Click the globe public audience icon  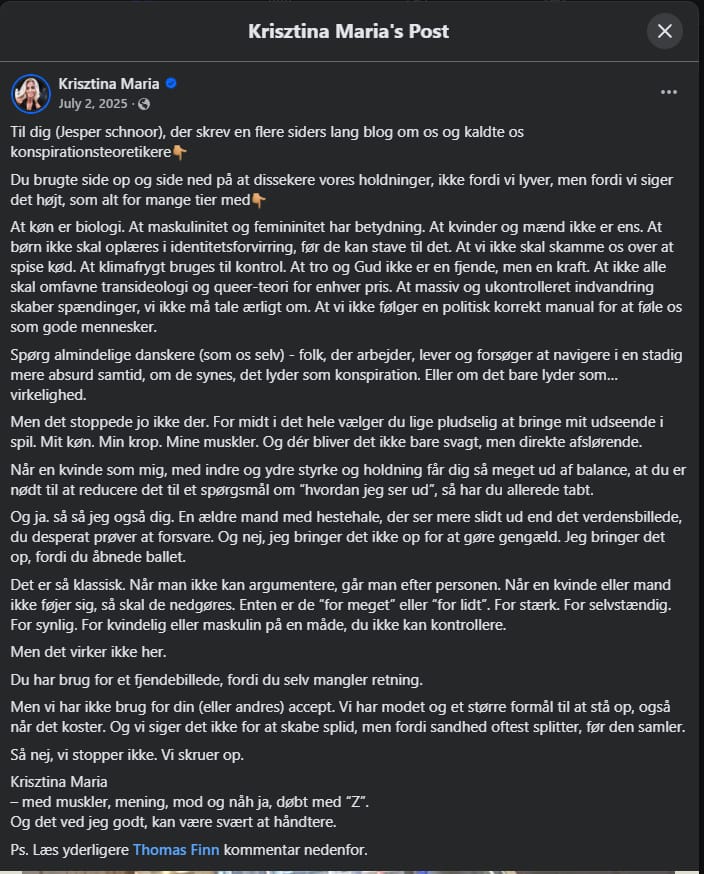point(144,104)
